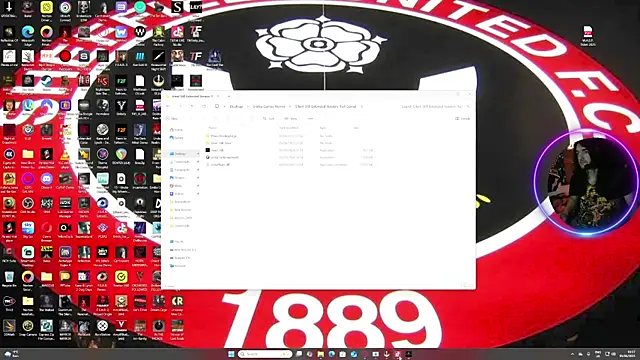Expand the breadcrumb chevron after Desktop
Screen dimensions: 640x360
[247, 107]
